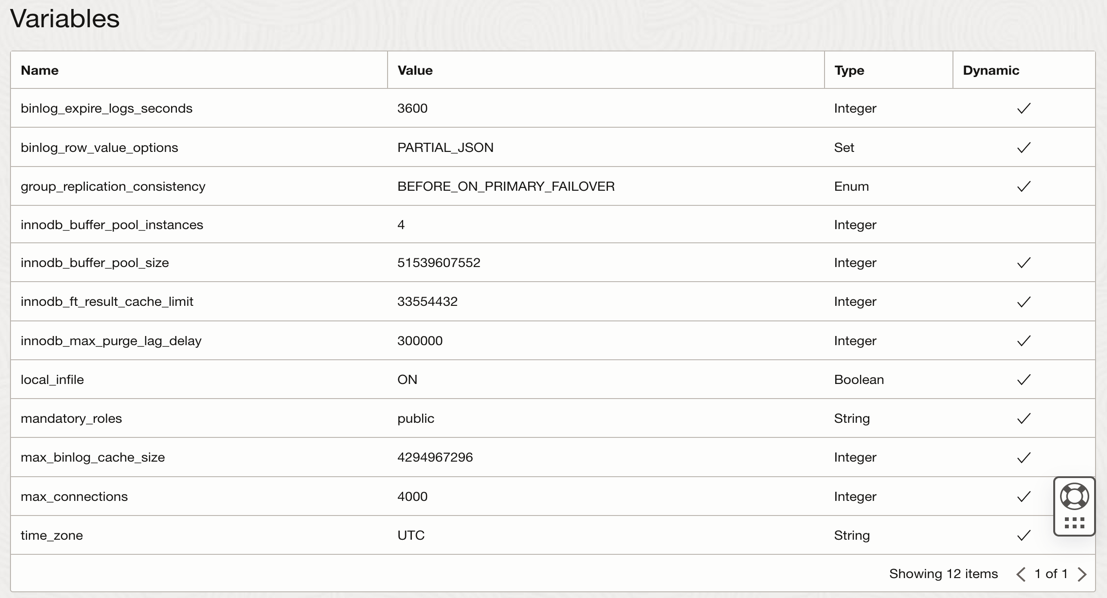This screenshot has height=598, width=1107.
Task: Go to the next page arrow
Action: [1082, 574]
